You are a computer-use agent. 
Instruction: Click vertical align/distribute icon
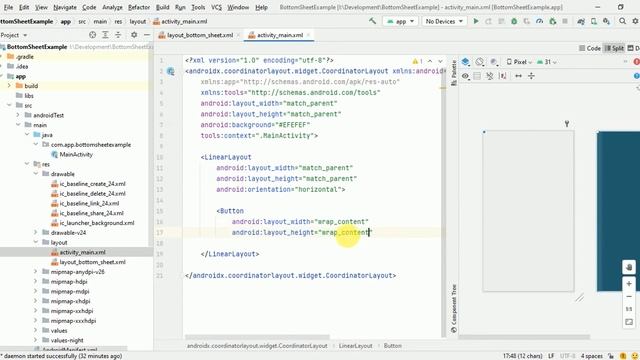point(531,76)
